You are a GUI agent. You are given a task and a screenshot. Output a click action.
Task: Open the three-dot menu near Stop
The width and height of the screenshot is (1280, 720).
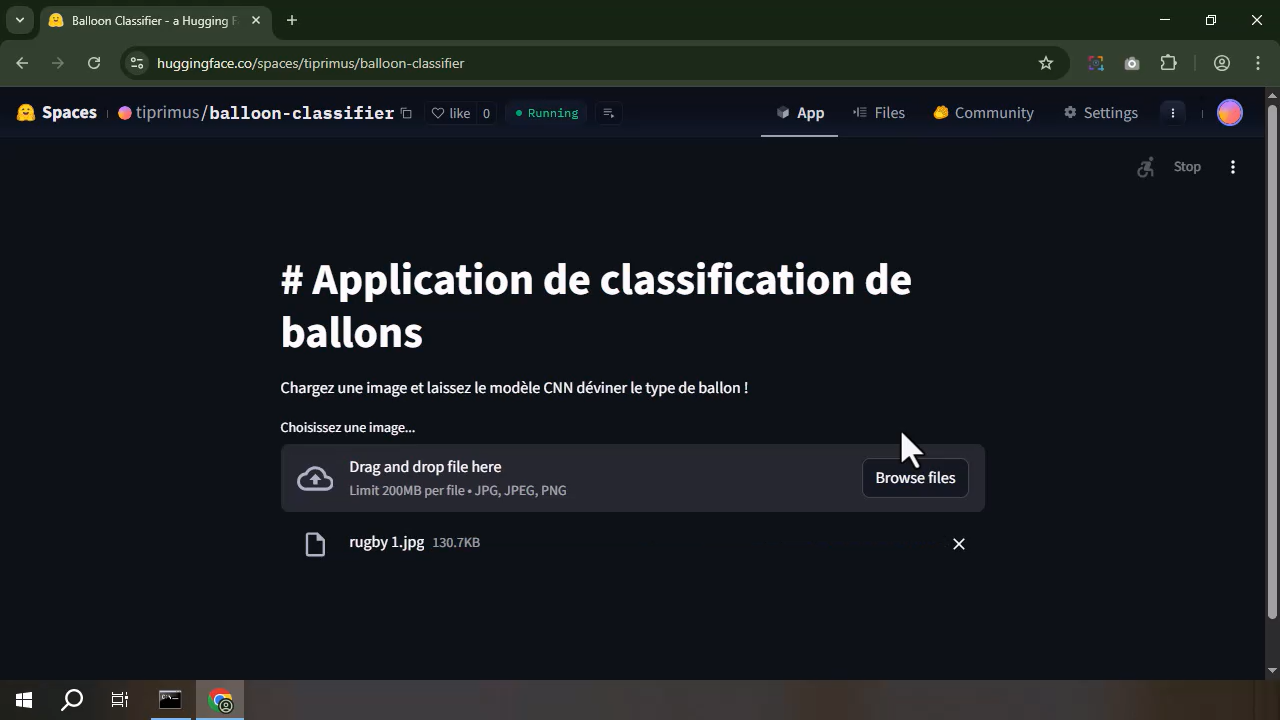click(x=1233, y=166)
